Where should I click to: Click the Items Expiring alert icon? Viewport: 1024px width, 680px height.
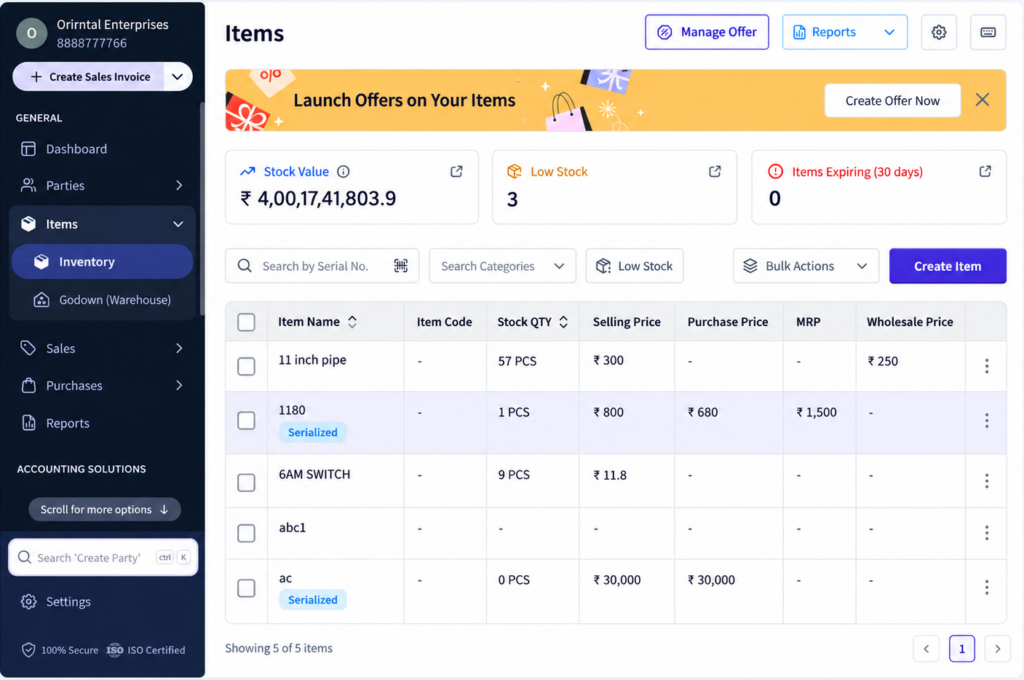pos(775,171)
